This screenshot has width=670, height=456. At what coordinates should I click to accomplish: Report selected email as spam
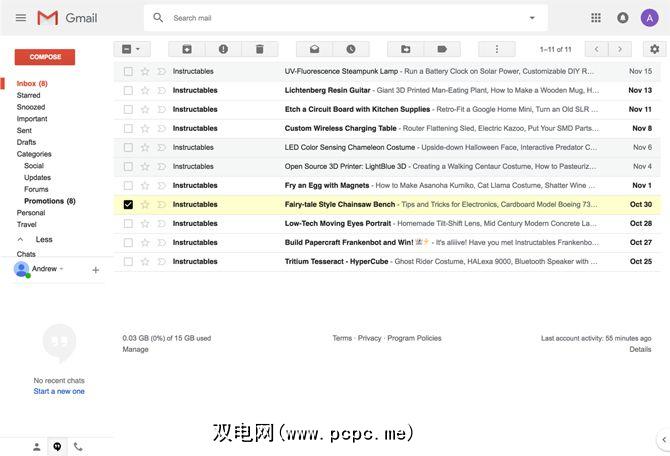223,49
